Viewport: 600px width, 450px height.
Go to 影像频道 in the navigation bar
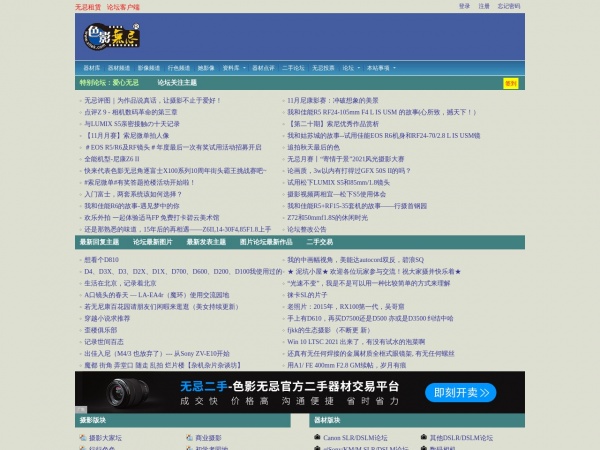[147, 68]
